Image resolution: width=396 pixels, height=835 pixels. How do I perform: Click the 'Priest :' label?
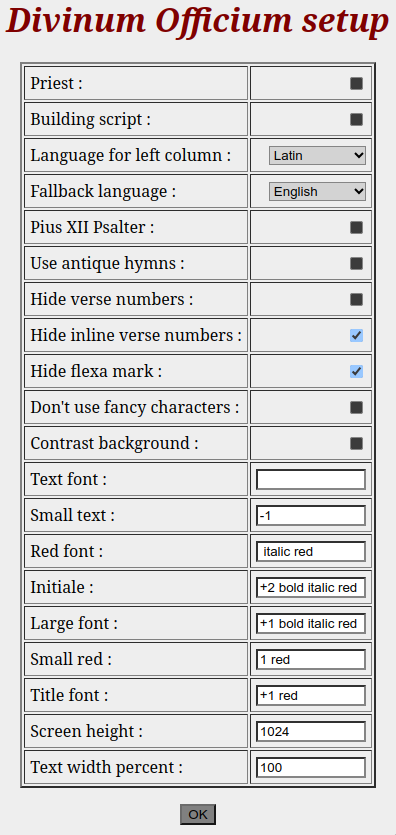(56, 84)
